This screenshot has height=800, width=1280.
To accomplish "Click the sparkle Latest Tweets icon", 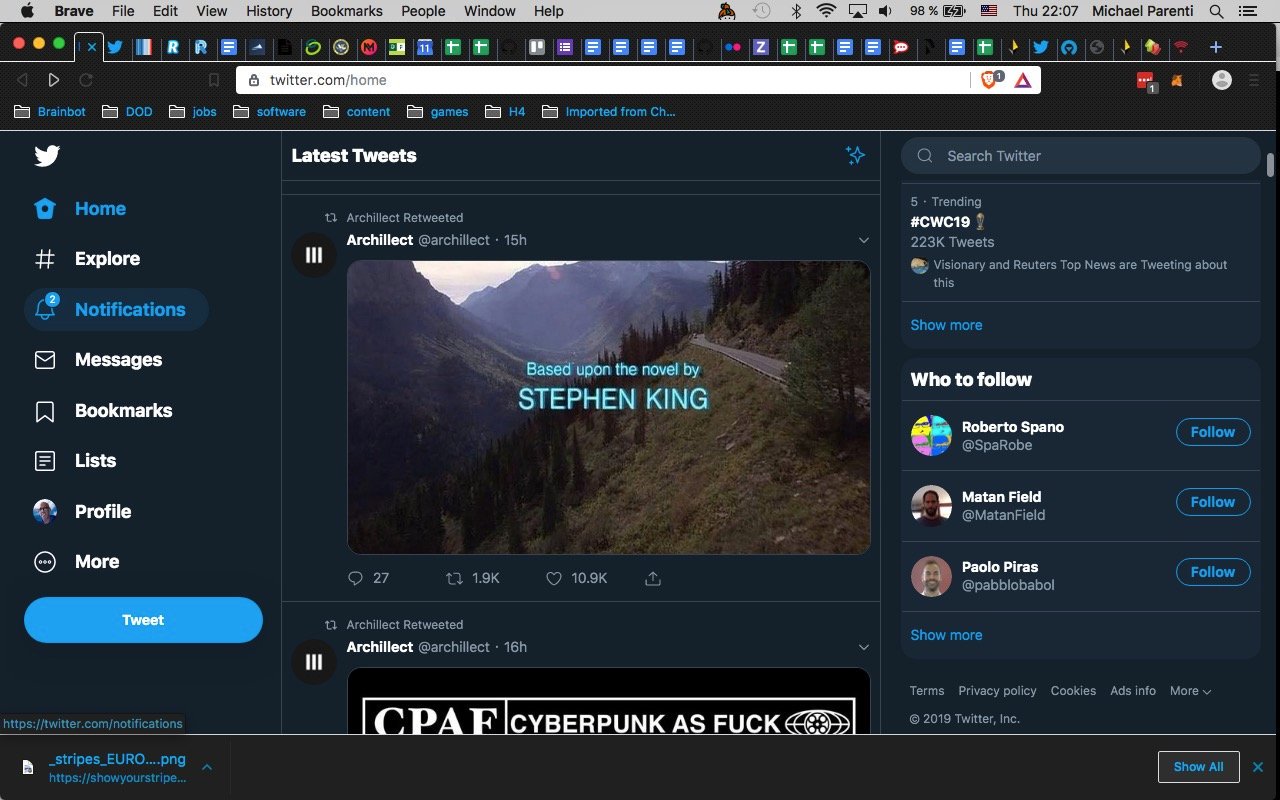I will click(855, 155).
